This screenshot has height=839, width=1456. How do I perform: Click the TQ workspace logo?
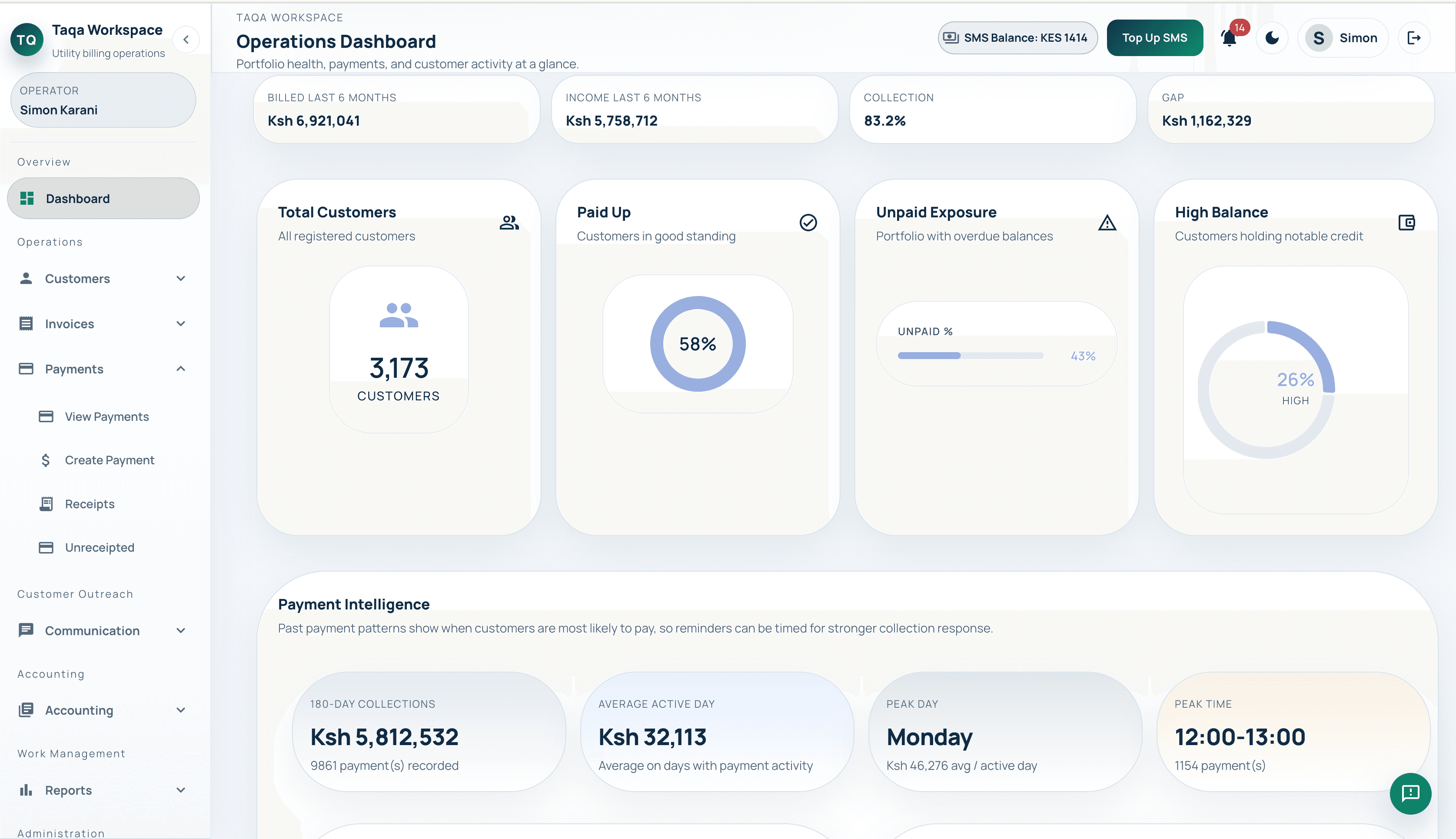(x=27, y=40)
